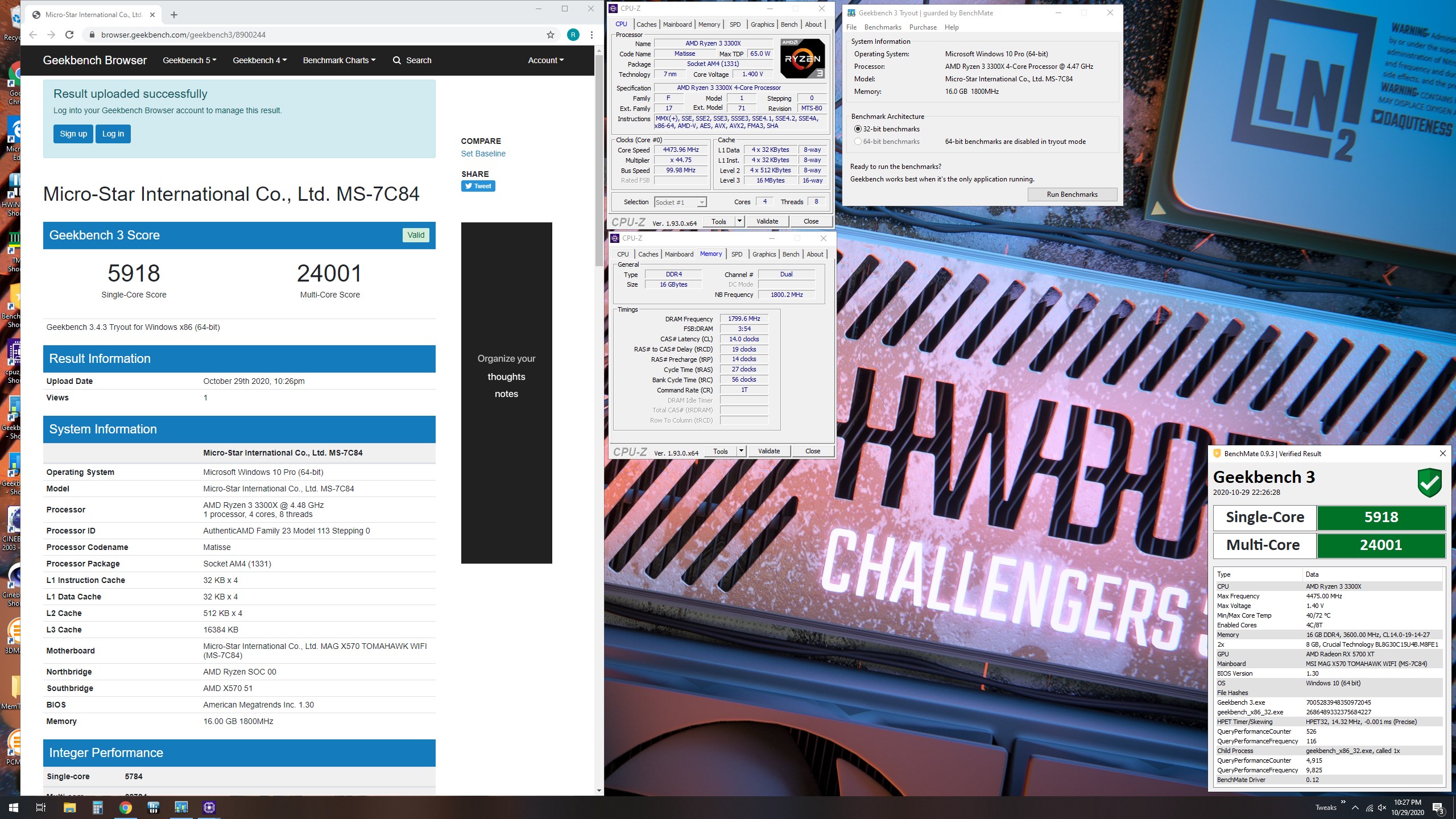Screen dimensions: 1456x819
Task: Click the Chrome page vertical scrollbar thumb
Action: click(x=599, y=161)
